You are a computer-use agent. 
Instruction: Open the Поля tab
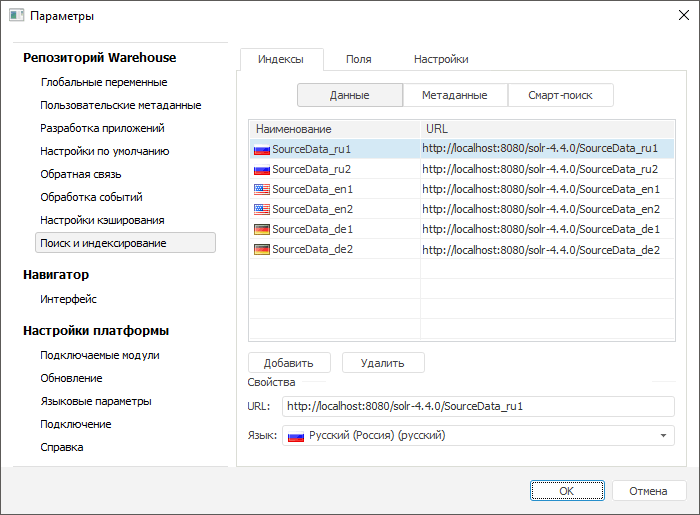[358, 59]
